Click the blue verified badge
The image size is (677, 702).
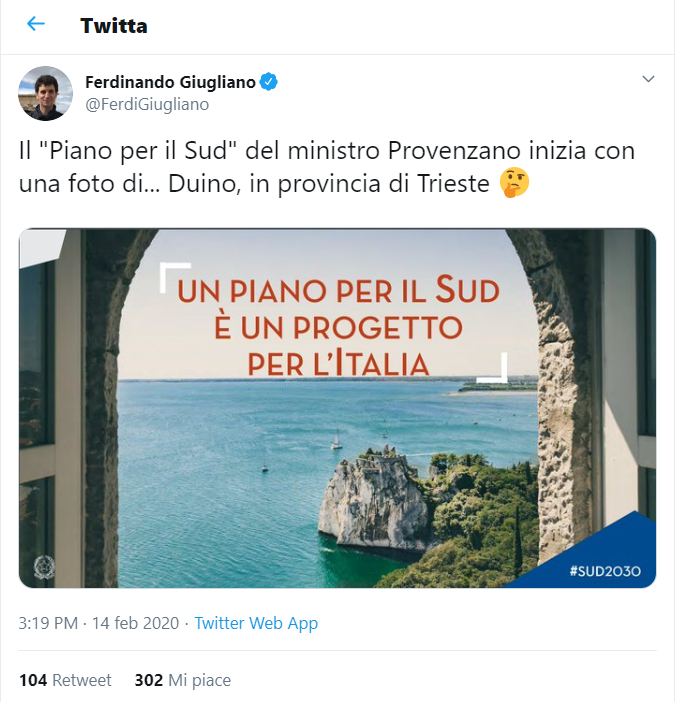tap(269, 82)
